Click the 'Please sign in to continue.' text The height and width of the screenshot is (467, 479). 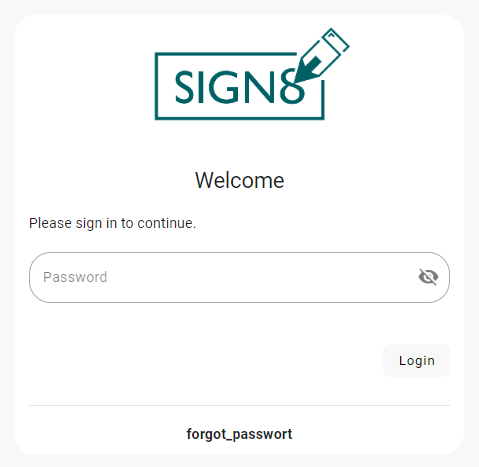pyautogui.click(x=112, y=223)
